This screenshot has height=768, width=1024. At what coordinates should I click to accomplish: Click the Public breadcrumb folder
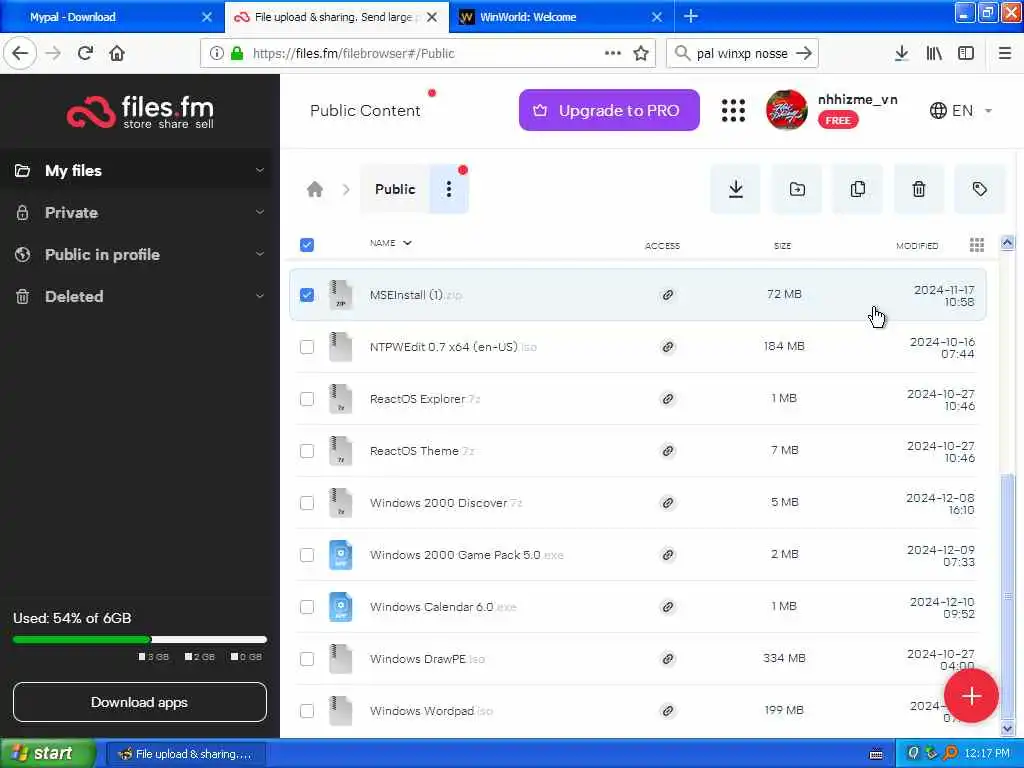pyautogui.click(x=394, y=189)
